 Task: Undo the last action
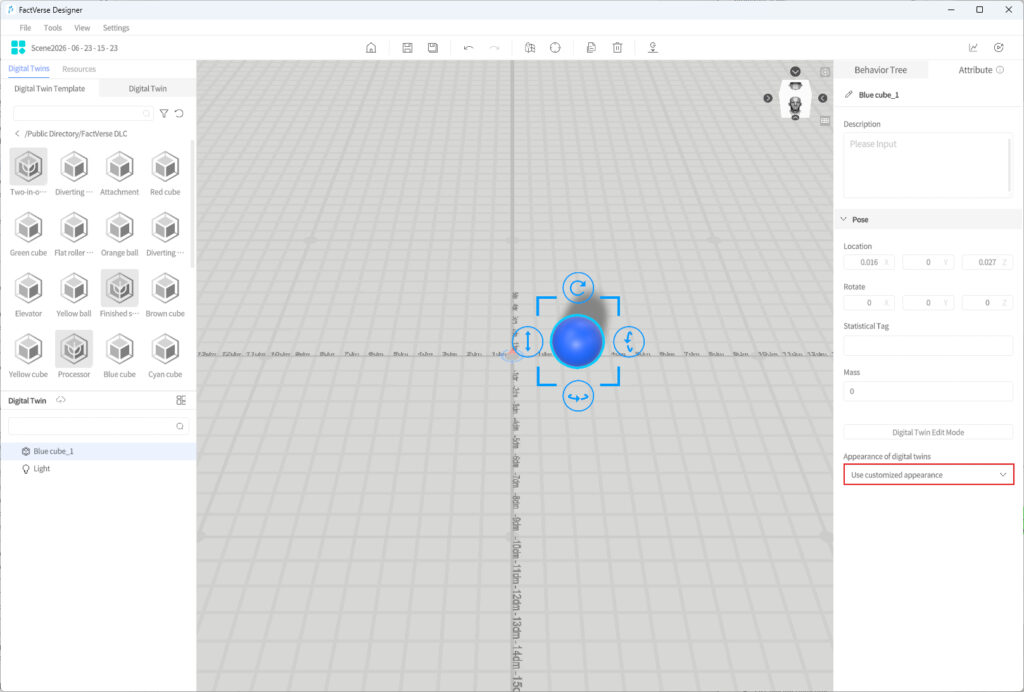(468, 48)
